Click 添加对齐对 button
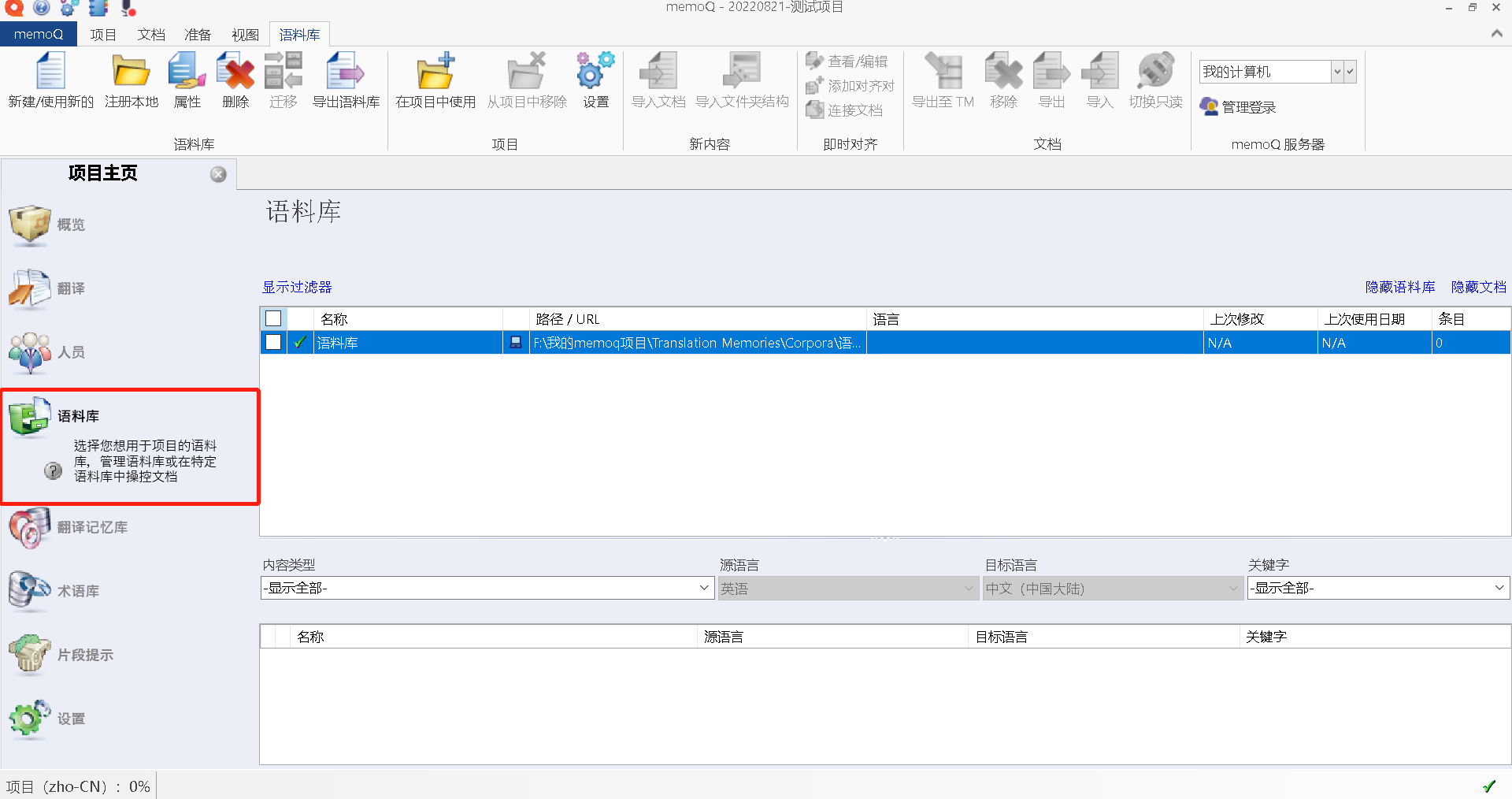 click(850, 86)
